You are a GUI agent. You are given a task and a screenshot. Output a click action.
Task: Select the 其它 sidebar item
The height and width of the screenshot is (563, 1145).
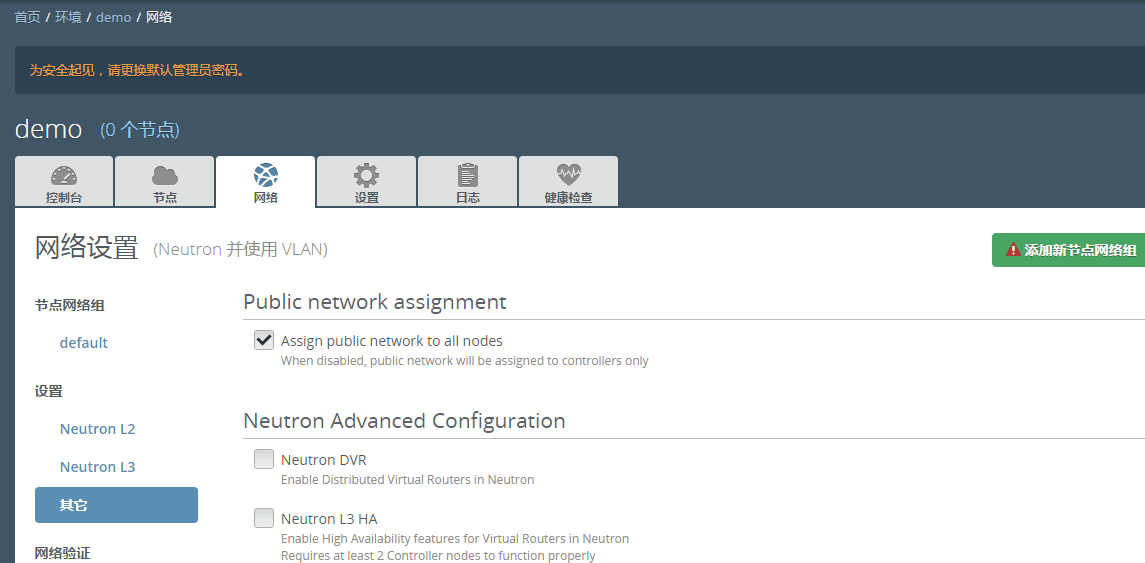(116, 505)
